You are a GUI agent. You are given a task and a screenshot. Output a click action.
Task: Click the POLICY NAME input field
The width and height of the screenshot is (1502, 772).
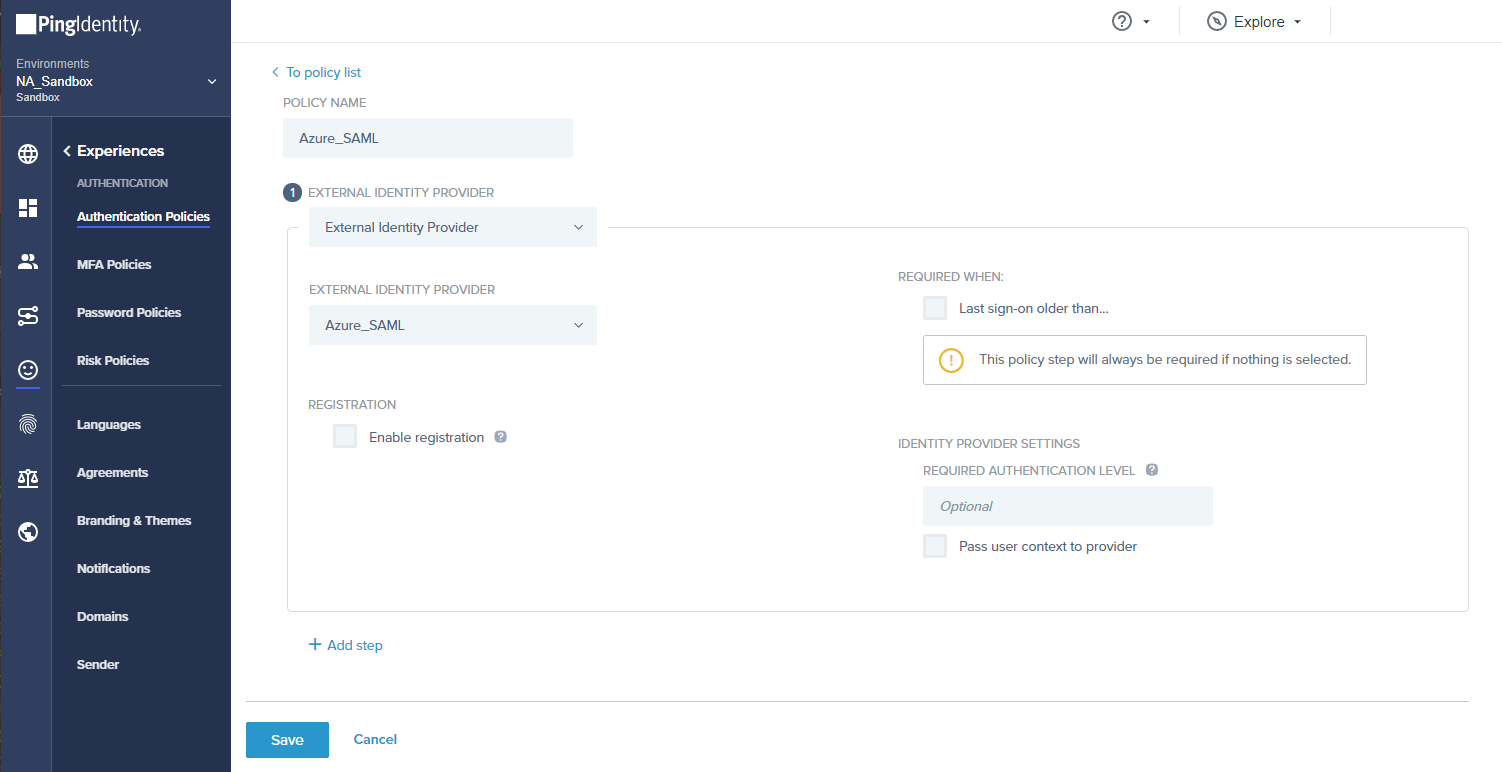[x=427, y=137]
